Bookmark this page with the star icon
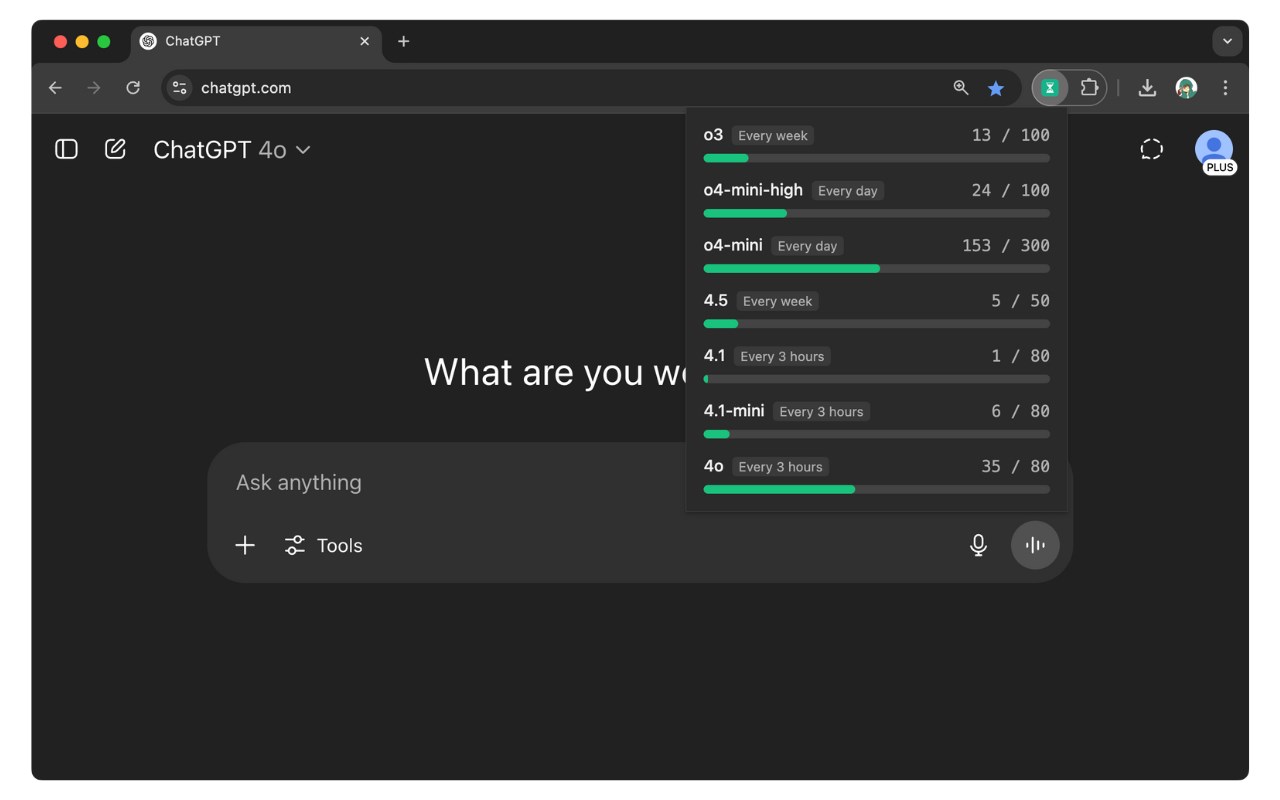Image resolution: width=1280 pixels, height=800 pixels. point(996,88)
